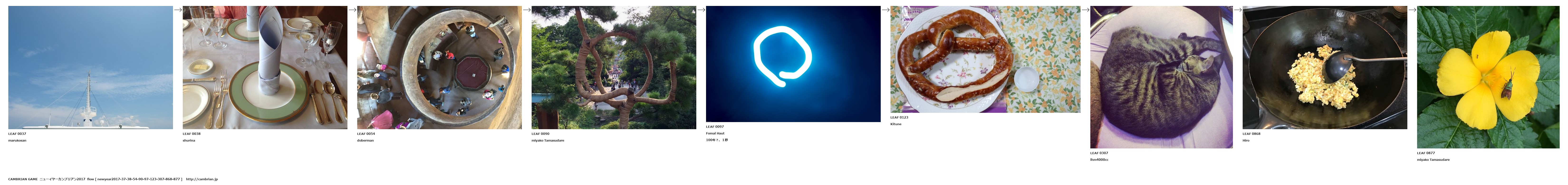1568x185 pixels.
Task: Click the arrow before the pine tree photo
Action: tap(527, 10)
